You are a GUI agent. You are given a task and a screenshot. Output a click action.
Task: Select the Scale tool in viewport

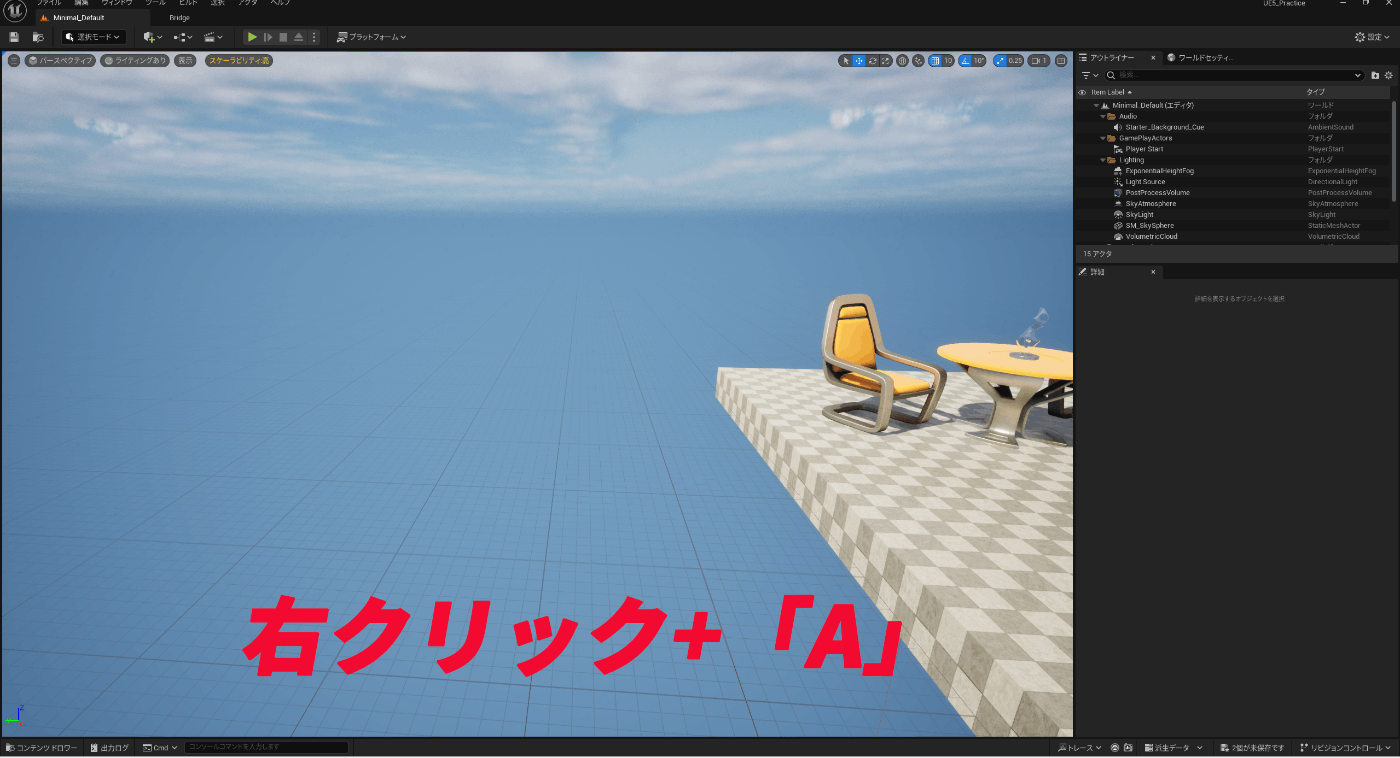(x=886, y=60)
